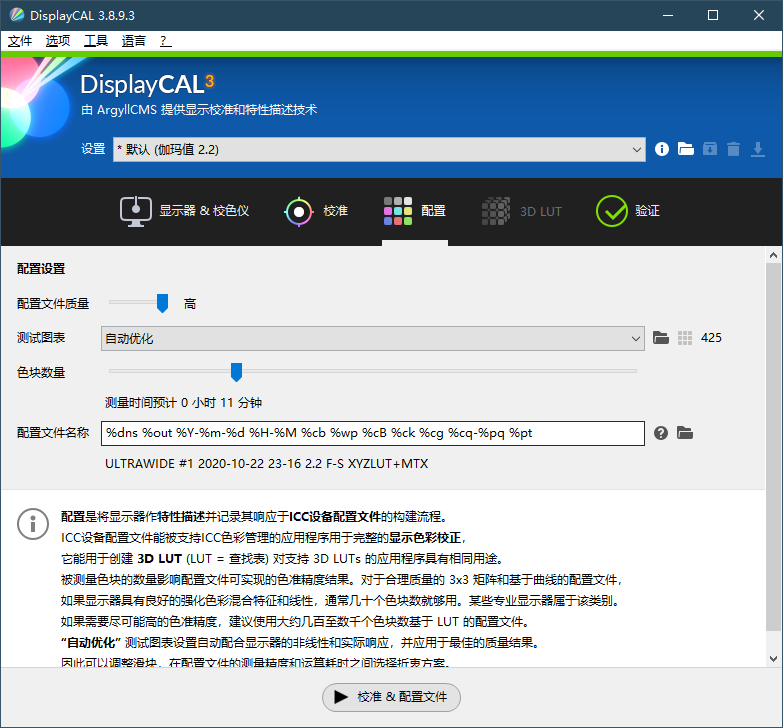Click the vertical scrollbar thumb
This screenshot has height=728, width=783.
774,446
